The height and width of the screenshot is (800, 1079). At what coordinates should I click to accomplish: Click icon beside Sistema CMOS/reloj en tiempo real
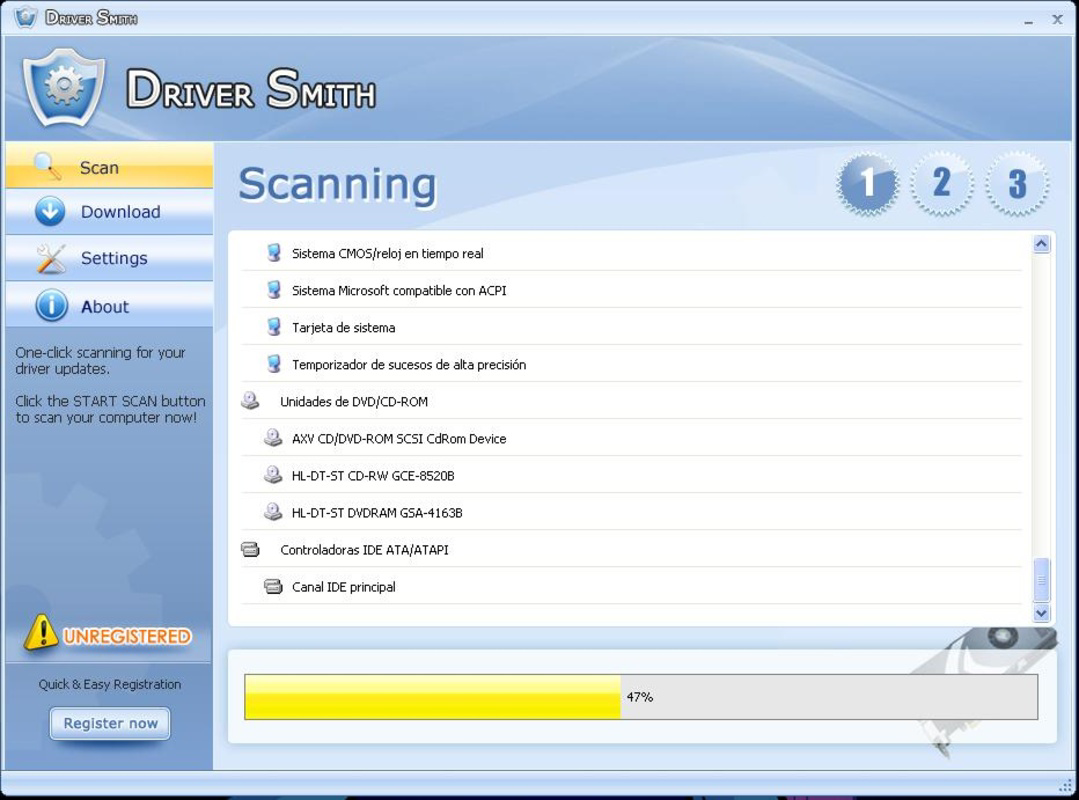274,252
